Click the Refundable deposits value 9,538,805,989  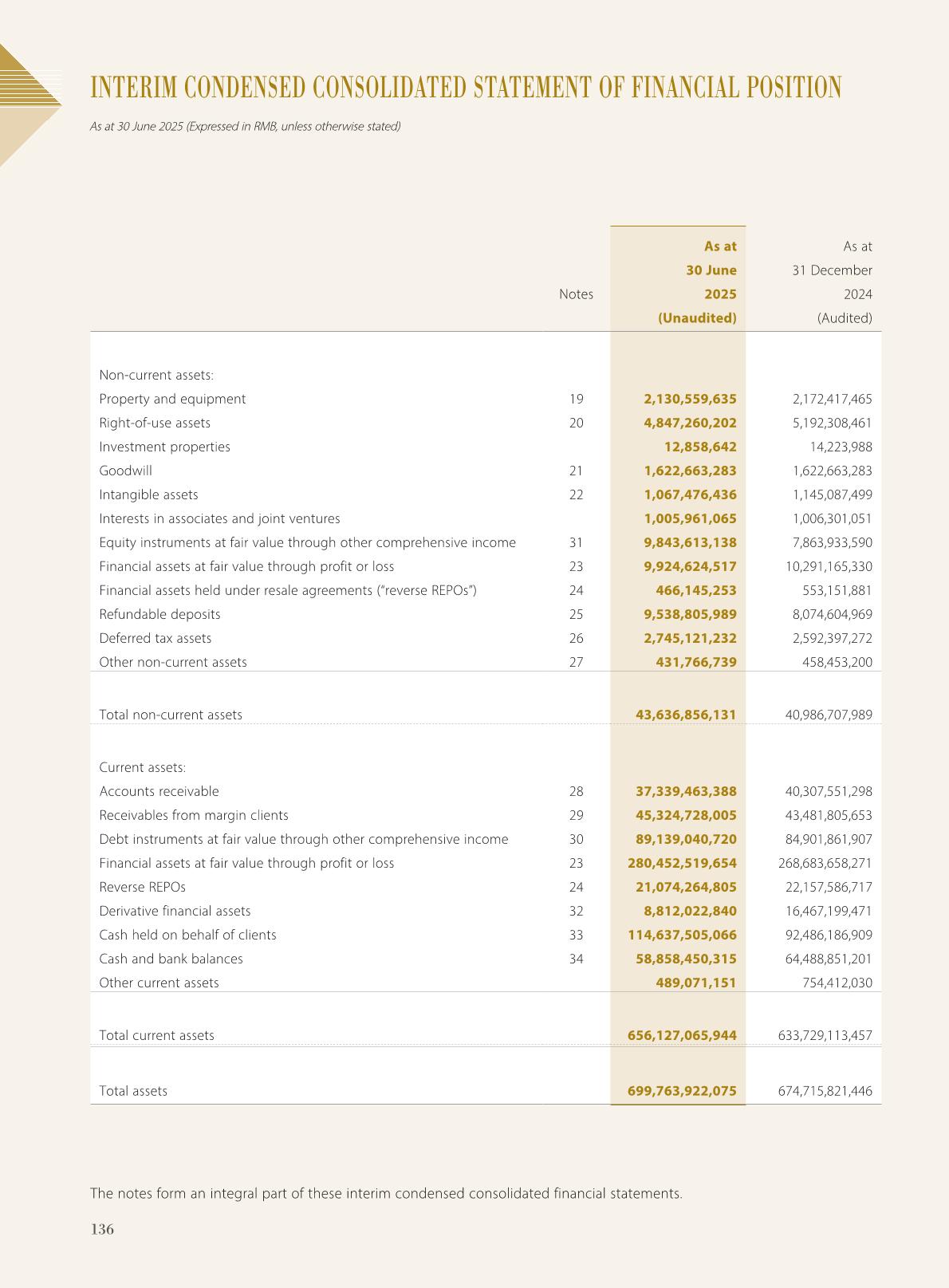[x=690, y=614]
